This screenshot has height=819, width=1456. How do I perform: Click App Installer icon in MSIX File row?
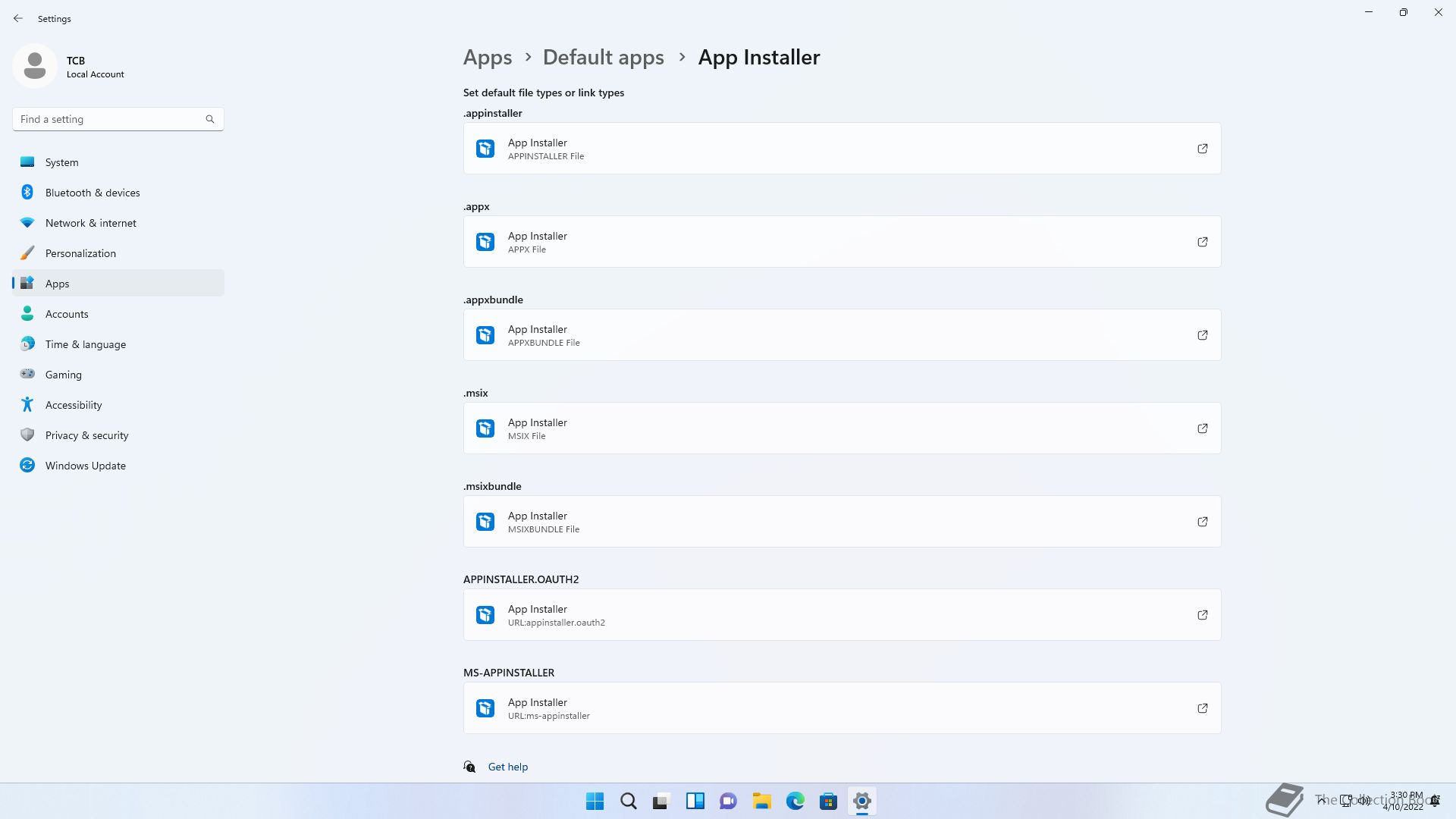click(485, 428)
